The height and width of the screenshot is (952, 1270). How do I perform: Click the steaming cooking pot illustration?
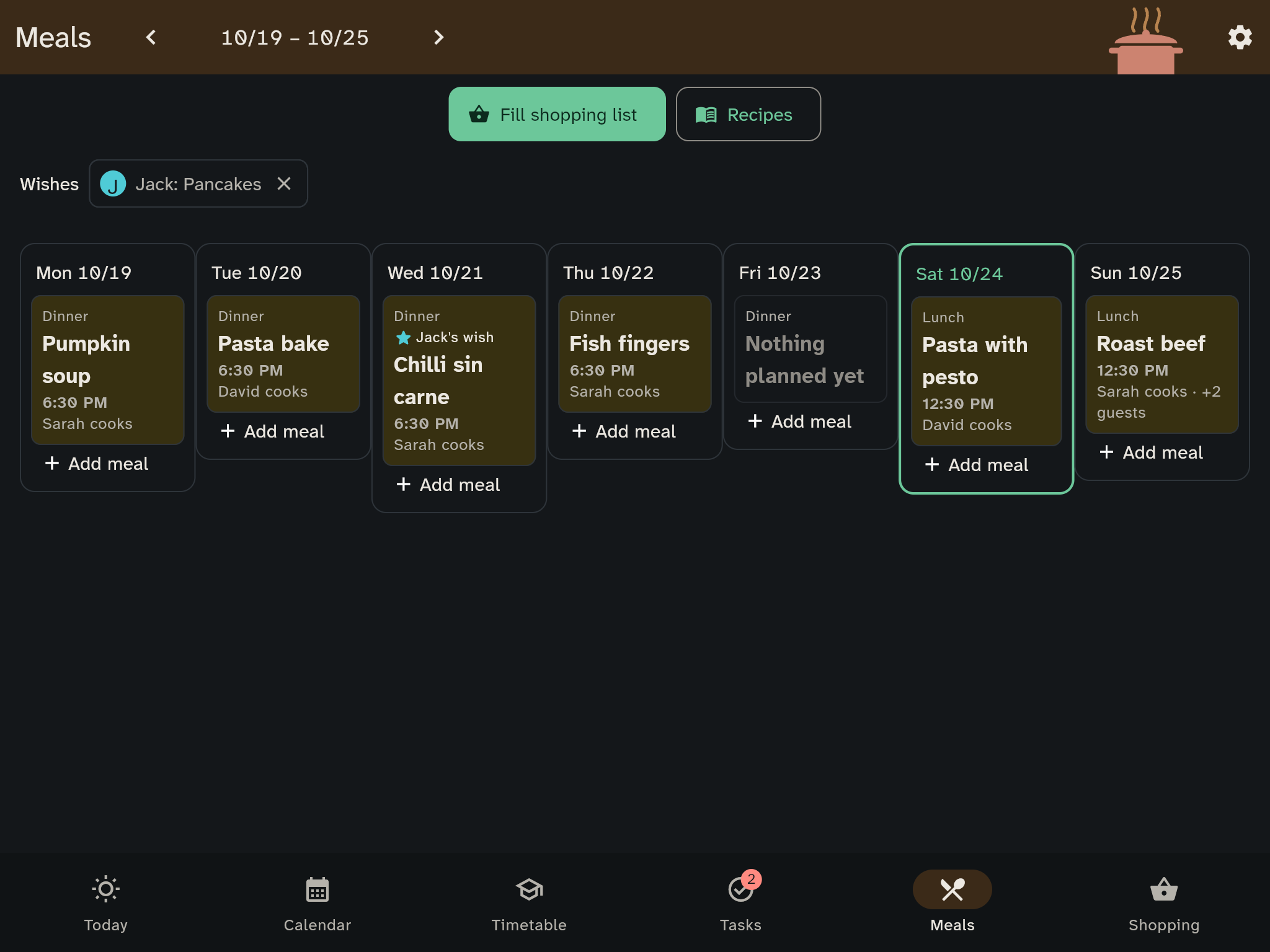pyautogui.click(x=1146, y=41)
